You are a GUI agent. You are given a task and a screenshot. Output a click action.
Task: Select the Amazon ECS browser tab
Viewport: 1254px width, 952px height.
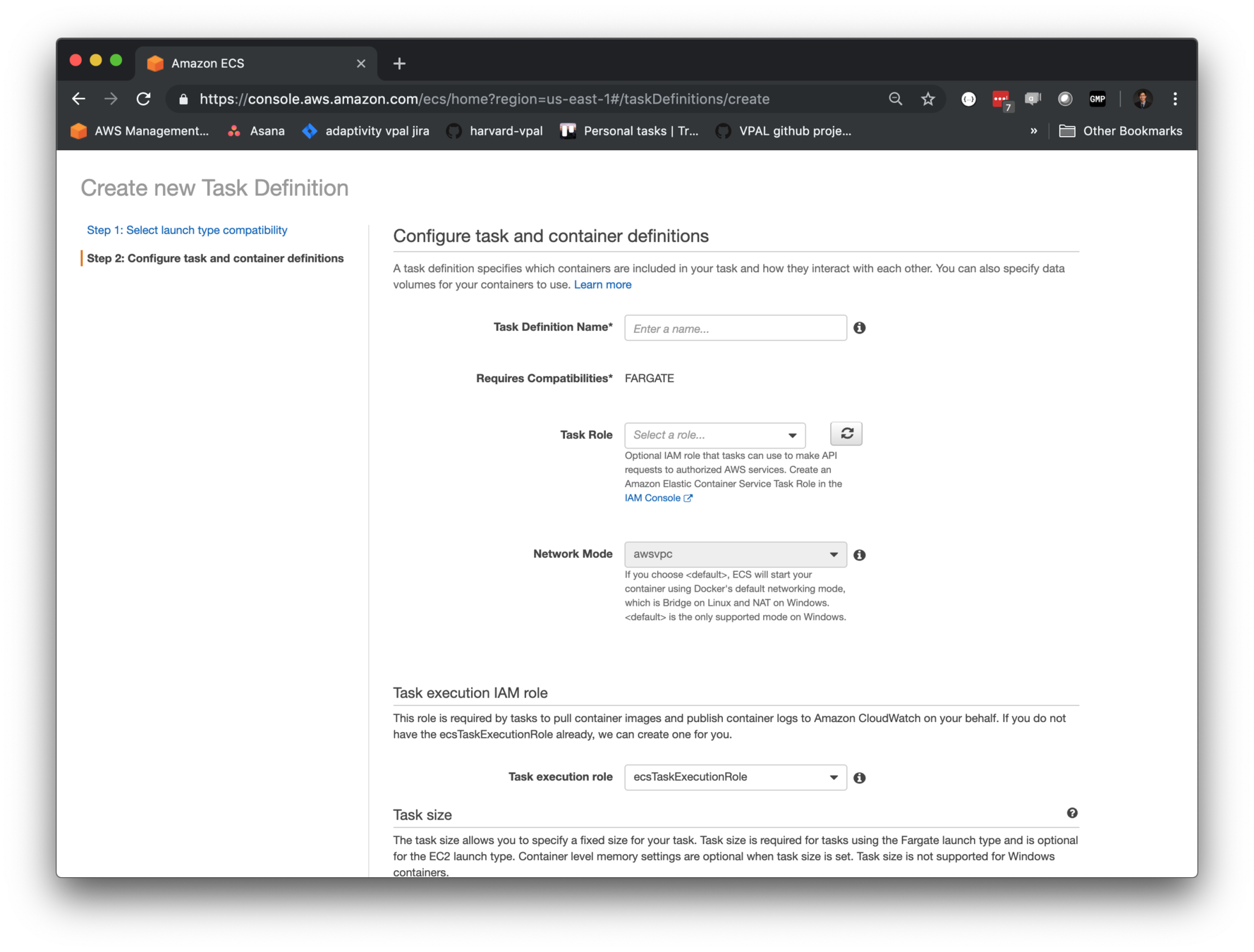(x=255, y=63)
